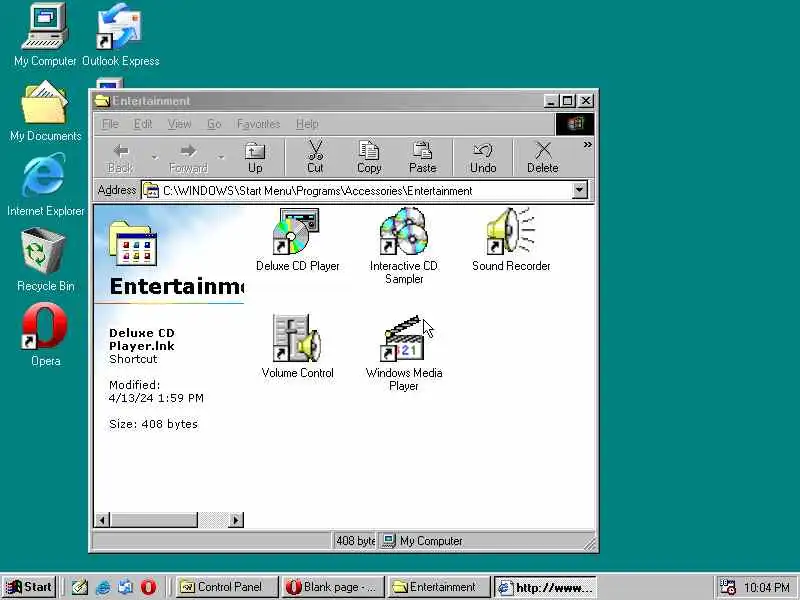The image size is (800, 600).
Task: Expand the Forward history dropdown arrow
Action: pyautogui.click(x=221, y=158)
